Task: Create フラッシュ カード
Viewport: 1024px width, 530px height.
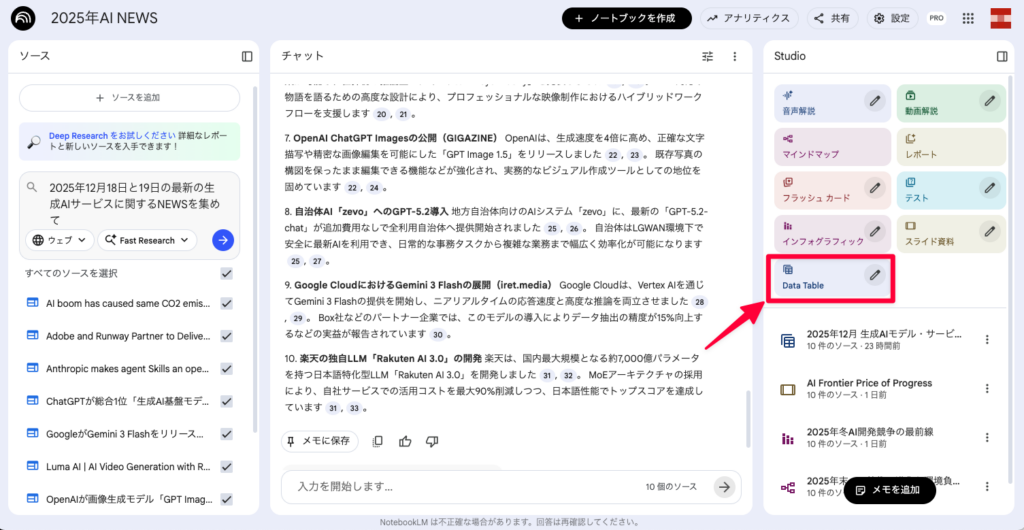Action: [x=833, y=189]
